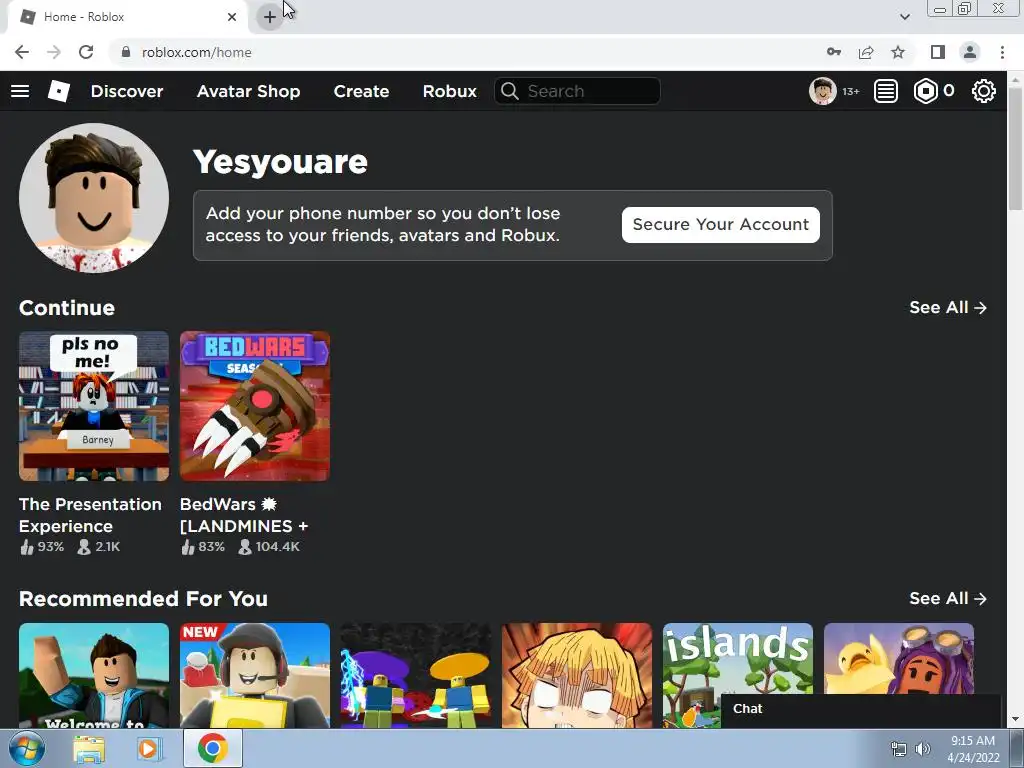The image size is (1024, 768).
Task: View site info via lock icon
Action: click(125, 52)
